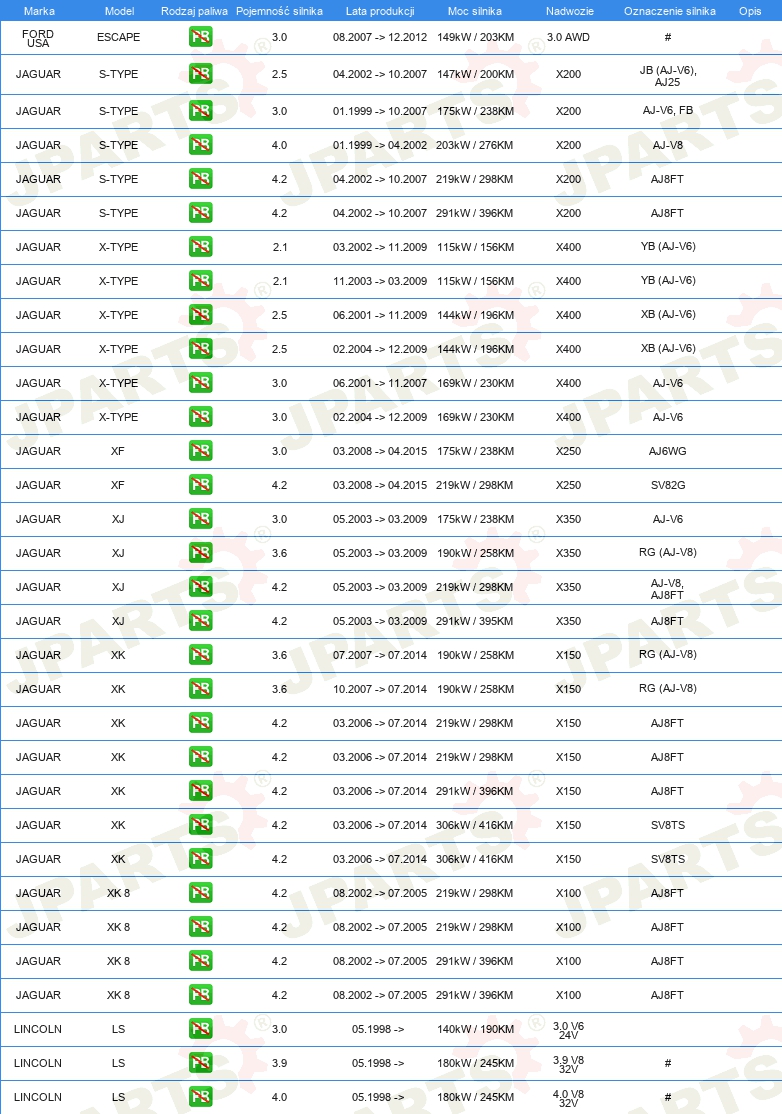Select the 149kW / 203KM power cell
The width and height of the screenshot is (782, 1114).
click(x=475, y=37)
